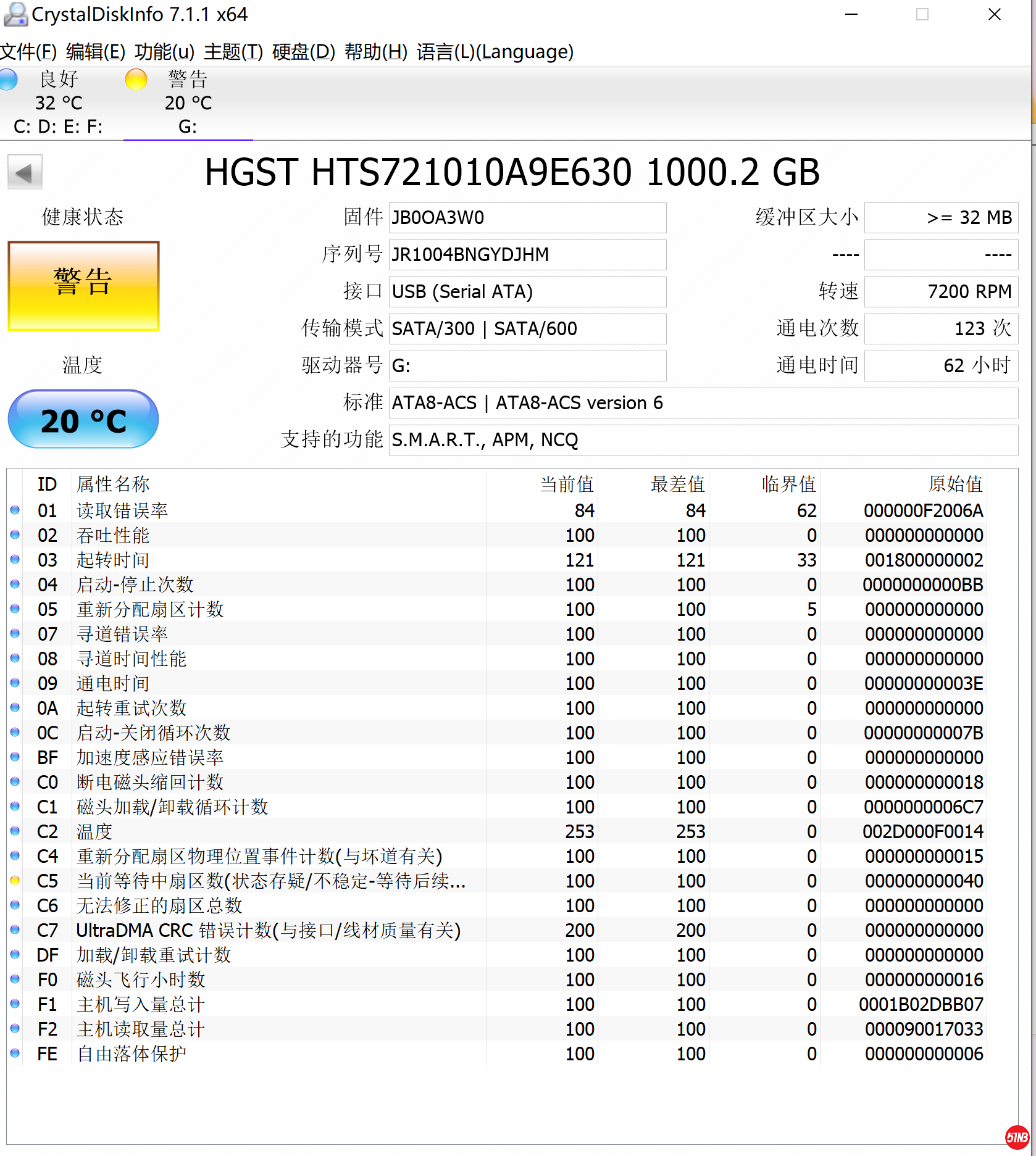Click the 原始值 column header
This screenshot has height=1156, width=1036.
coord(955,484)
